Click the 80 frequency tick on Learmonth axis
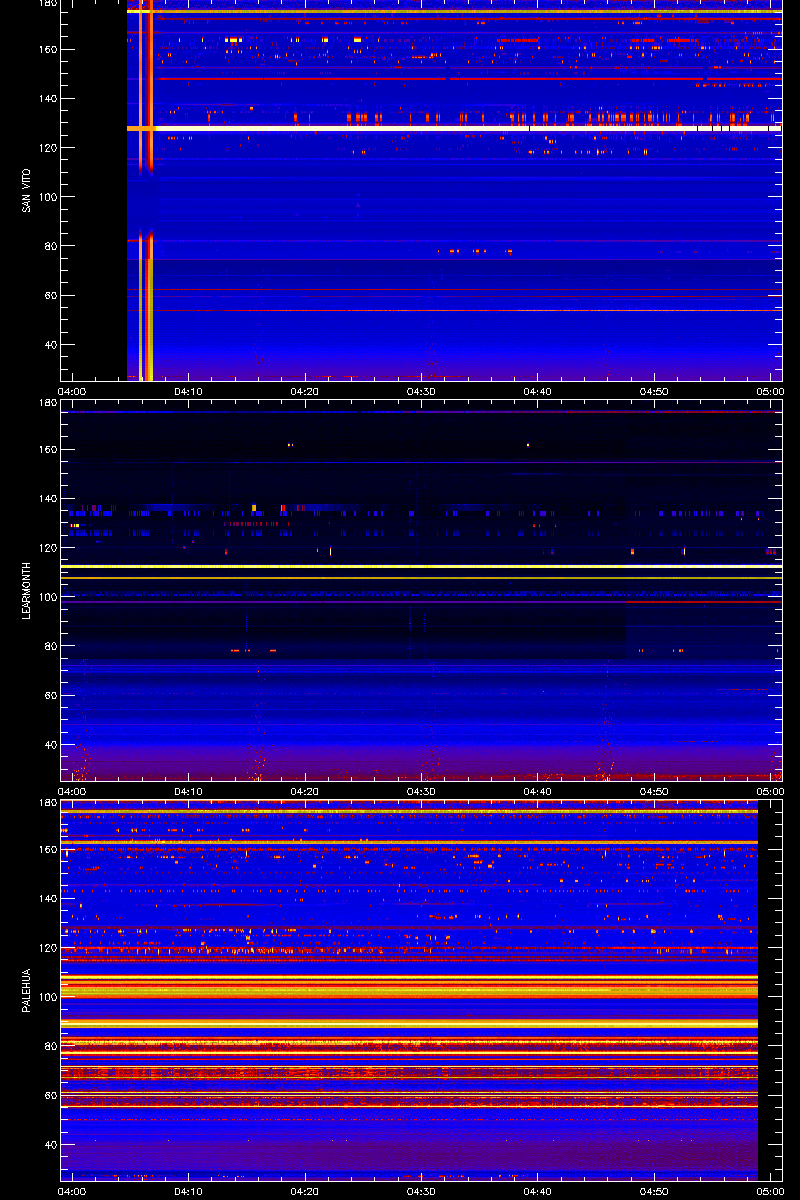Screen dimensions: 800x1200 tap(50, 646)
